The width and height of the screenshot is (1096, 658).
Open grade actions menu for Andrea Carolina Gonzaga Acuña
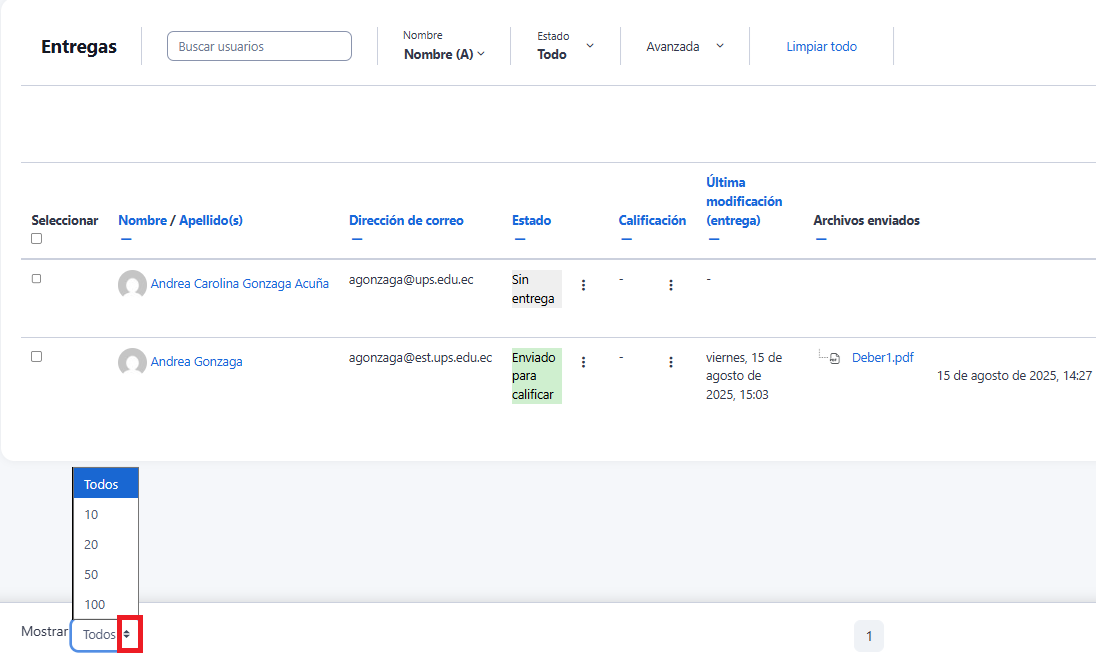click(670, 285)
